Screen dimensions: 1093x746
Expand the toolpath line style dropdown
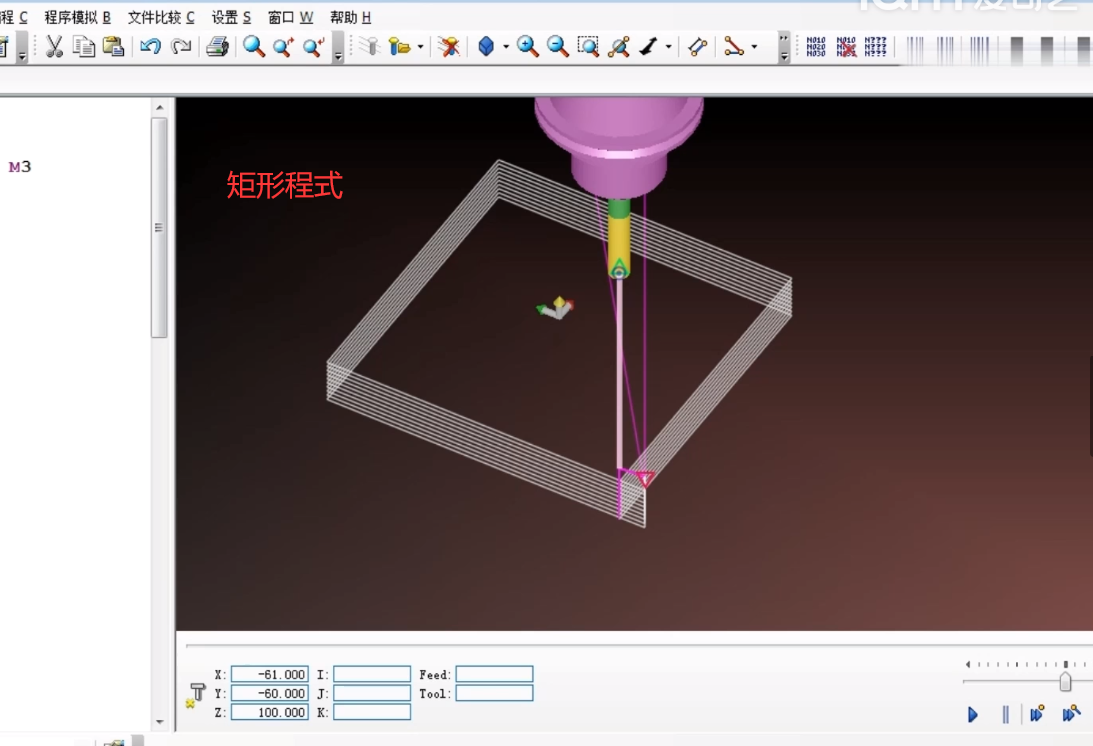coord(754,47)
